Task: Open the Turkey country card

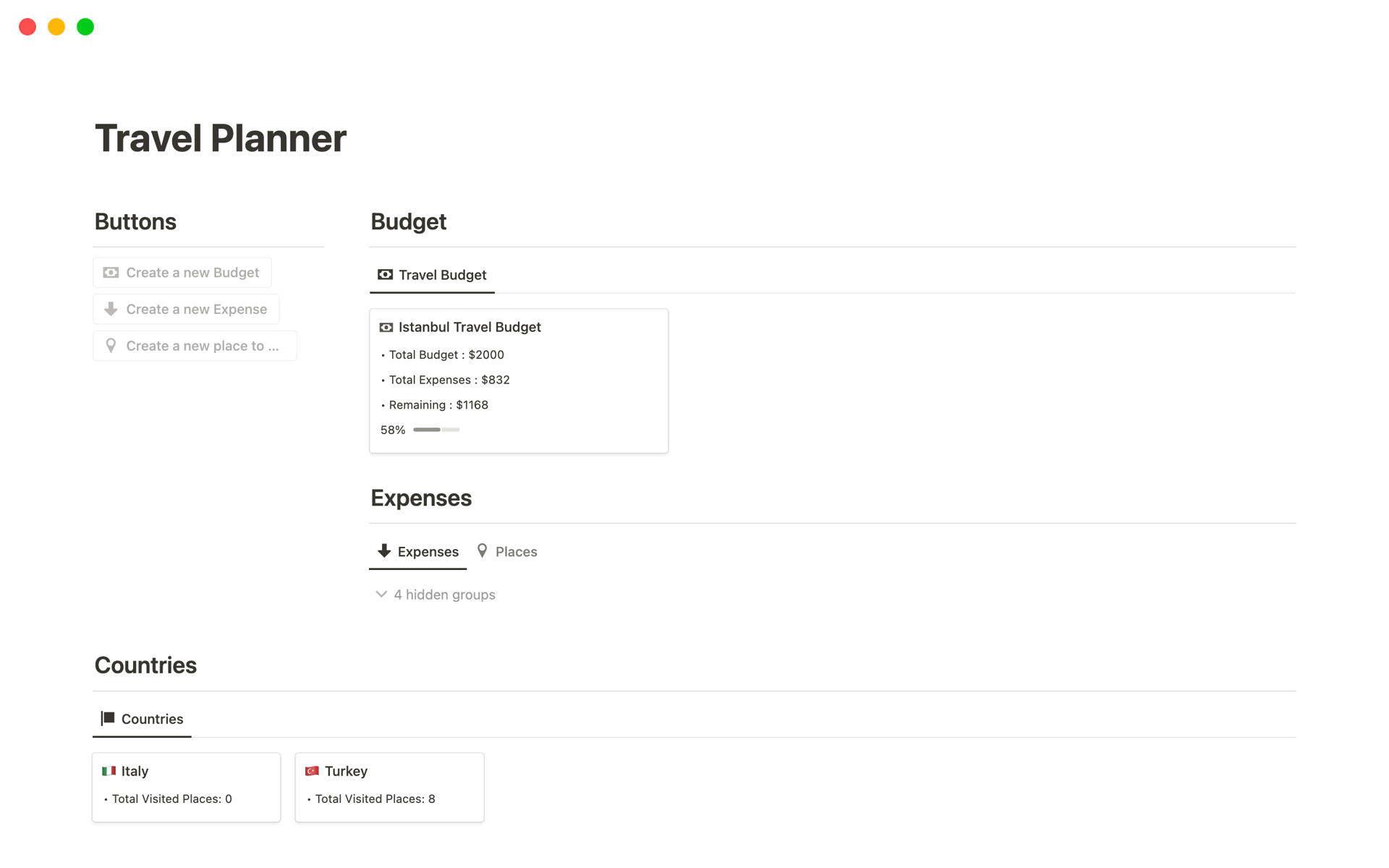Action: pyautogui.click(x=389, y=787)
